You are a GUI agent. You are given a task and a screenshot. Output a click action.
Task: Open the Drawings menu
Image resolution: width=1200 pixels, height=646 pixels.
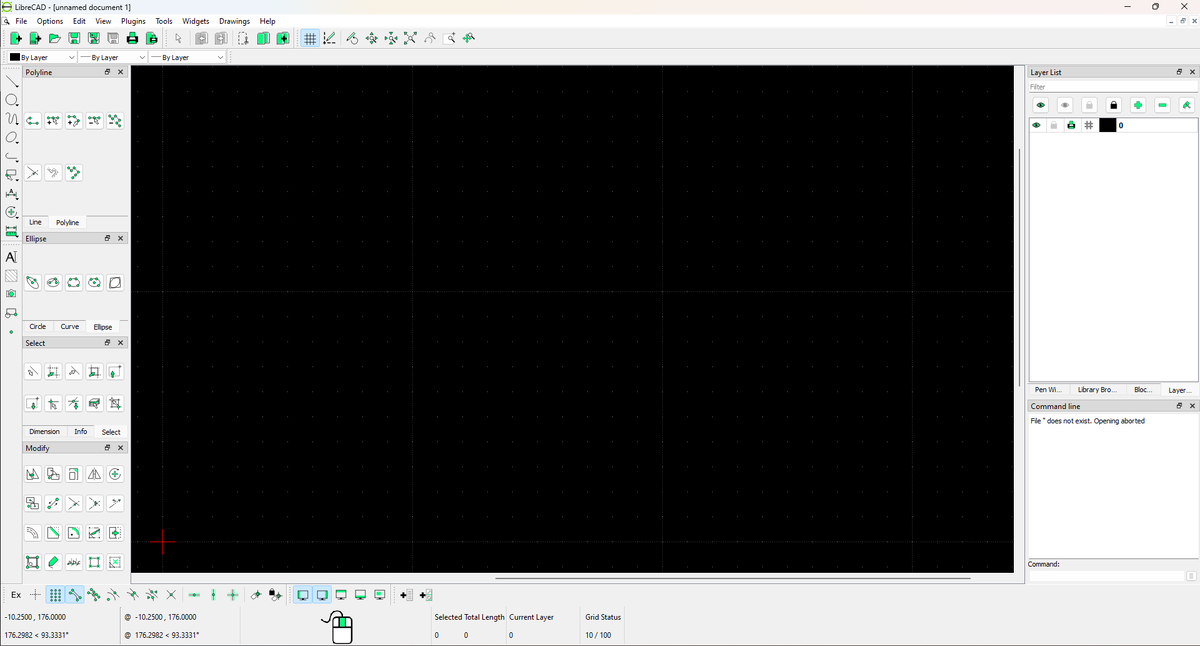tap(234, 20)
